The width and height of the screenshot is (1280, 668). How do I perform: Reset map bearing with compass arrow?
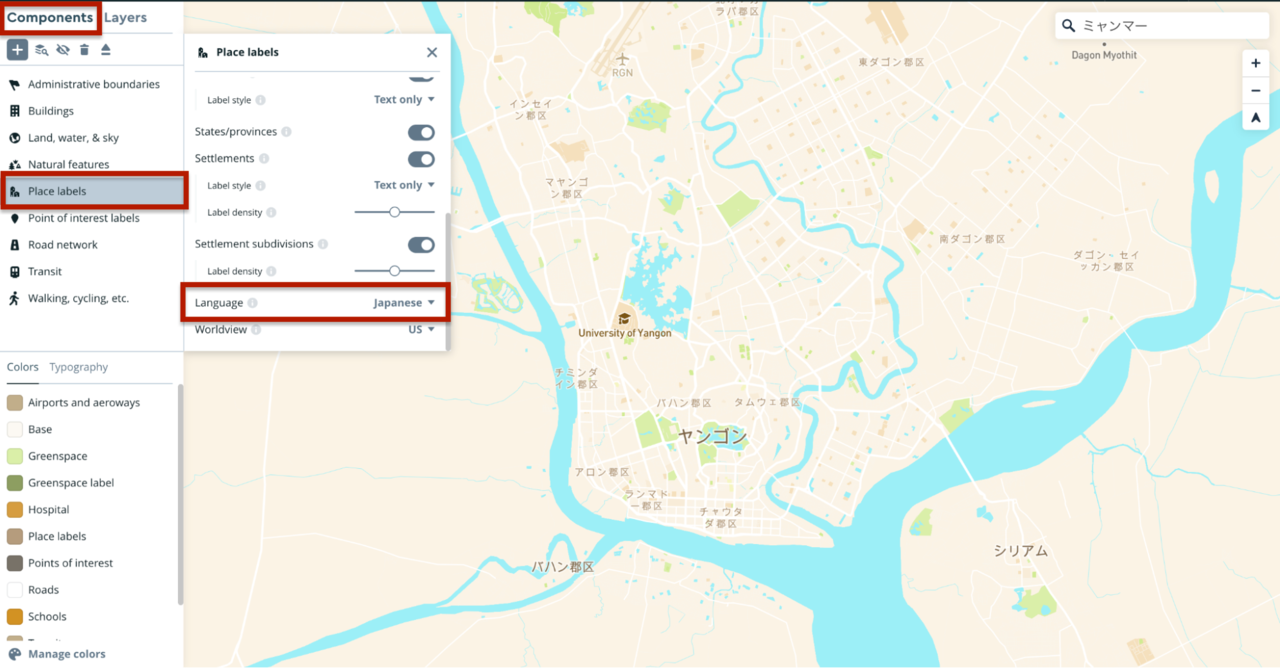point(1256,118)
